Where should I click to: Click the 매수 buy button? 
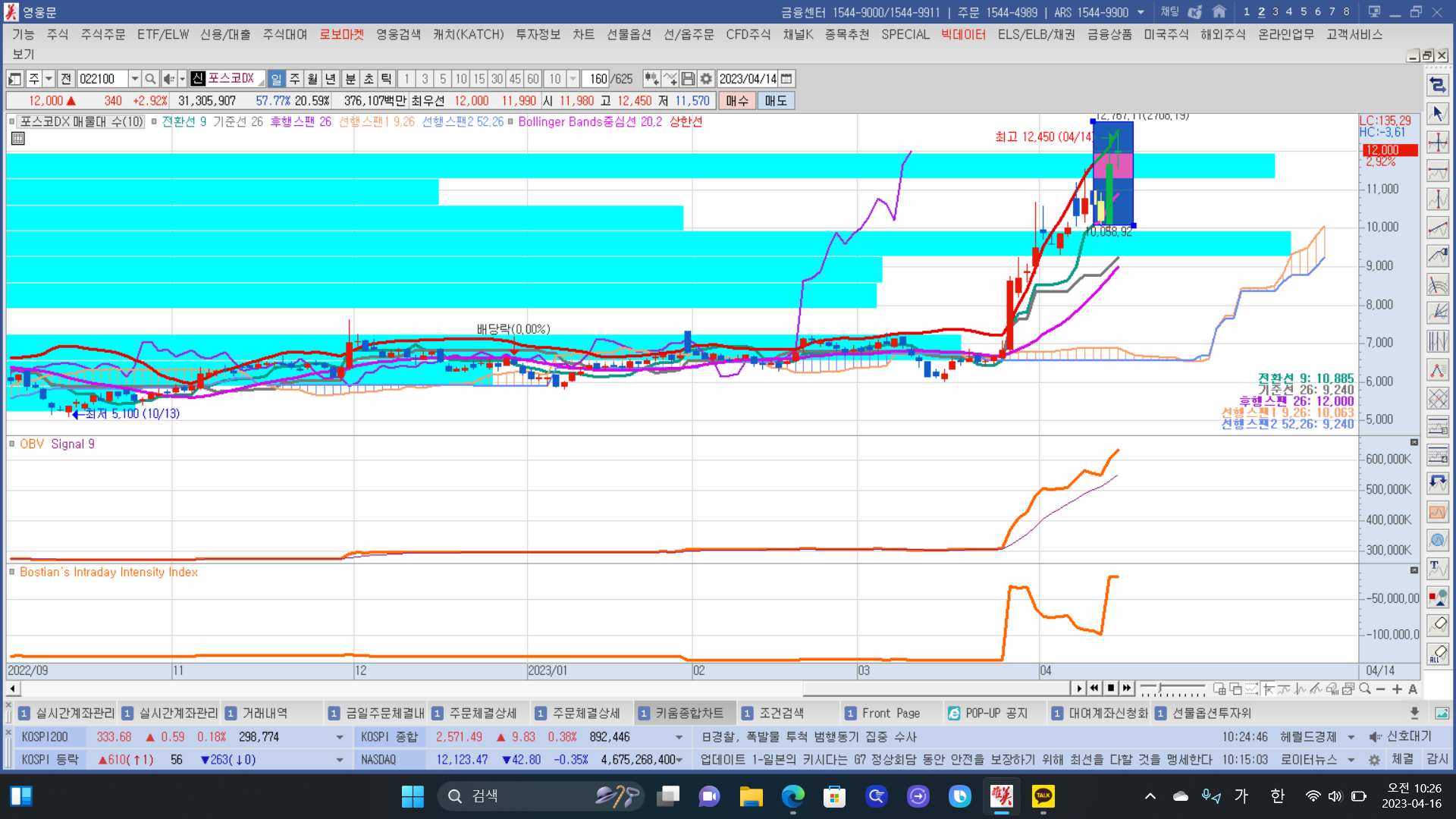pyautogui.click(x=736, y=101)
